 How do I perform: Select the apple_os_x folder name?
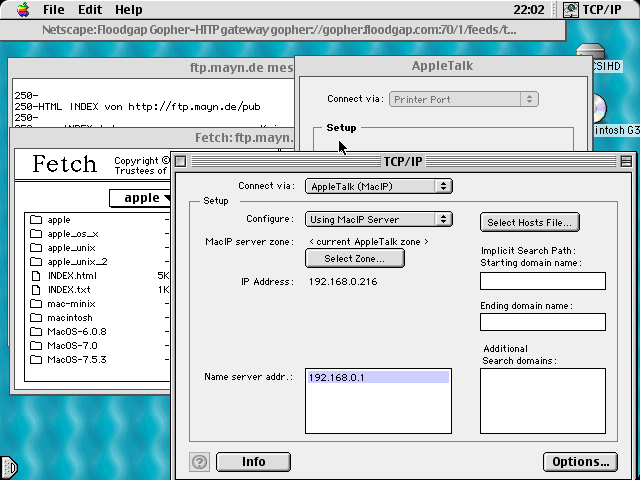point(73,234)
